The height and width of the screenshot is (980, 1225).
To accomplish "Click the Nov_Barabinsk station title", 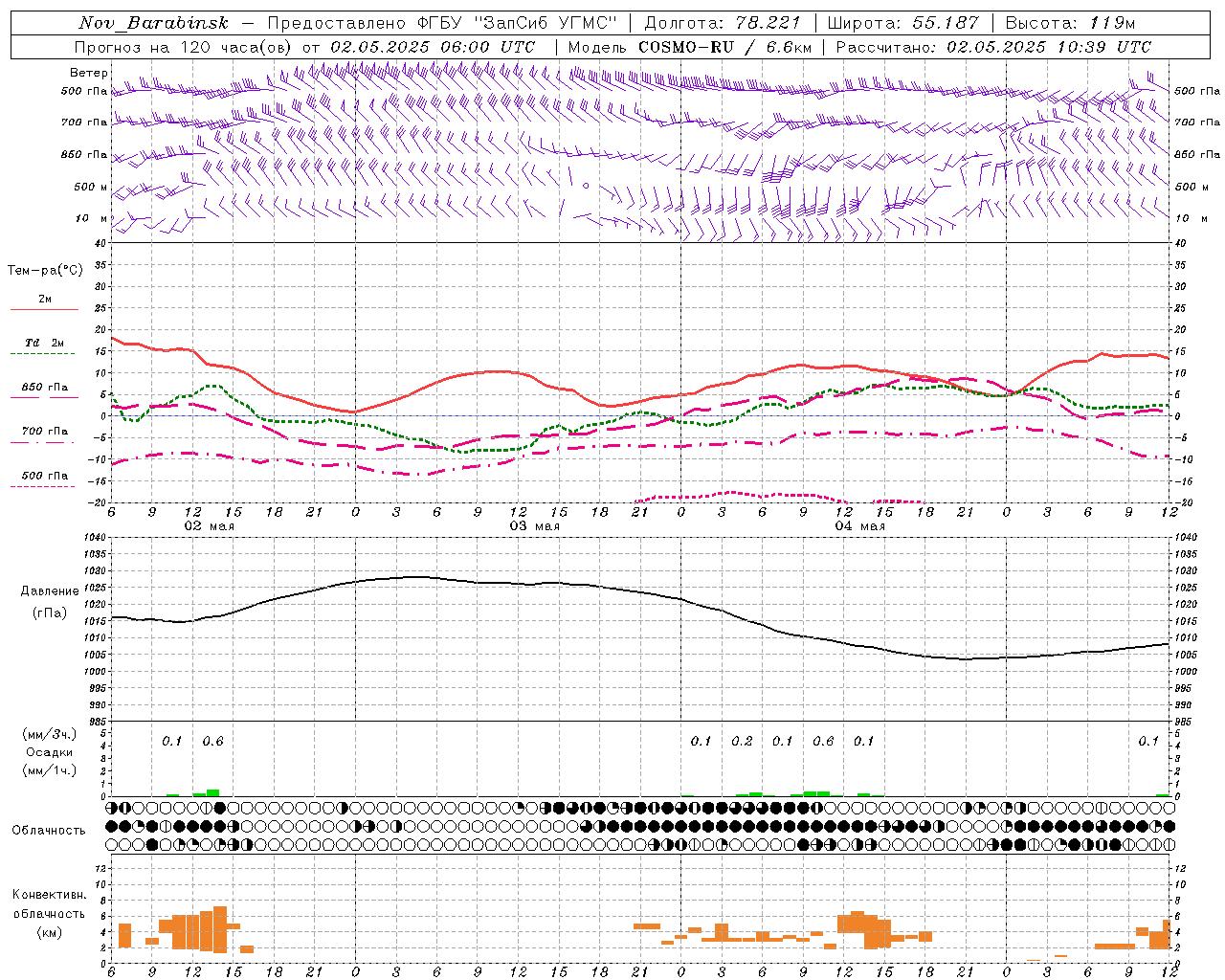I will [x=154, y=23].
